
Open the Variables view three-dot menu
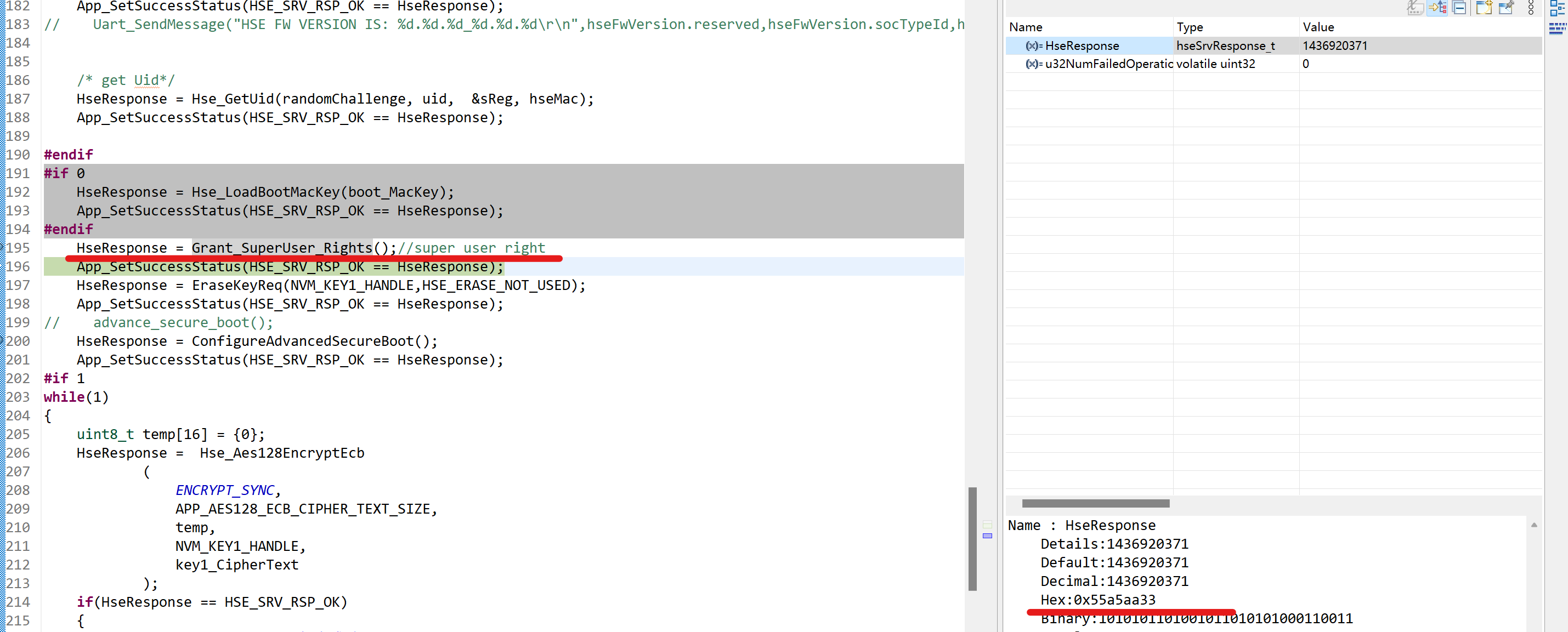[x=1531, y=7]
